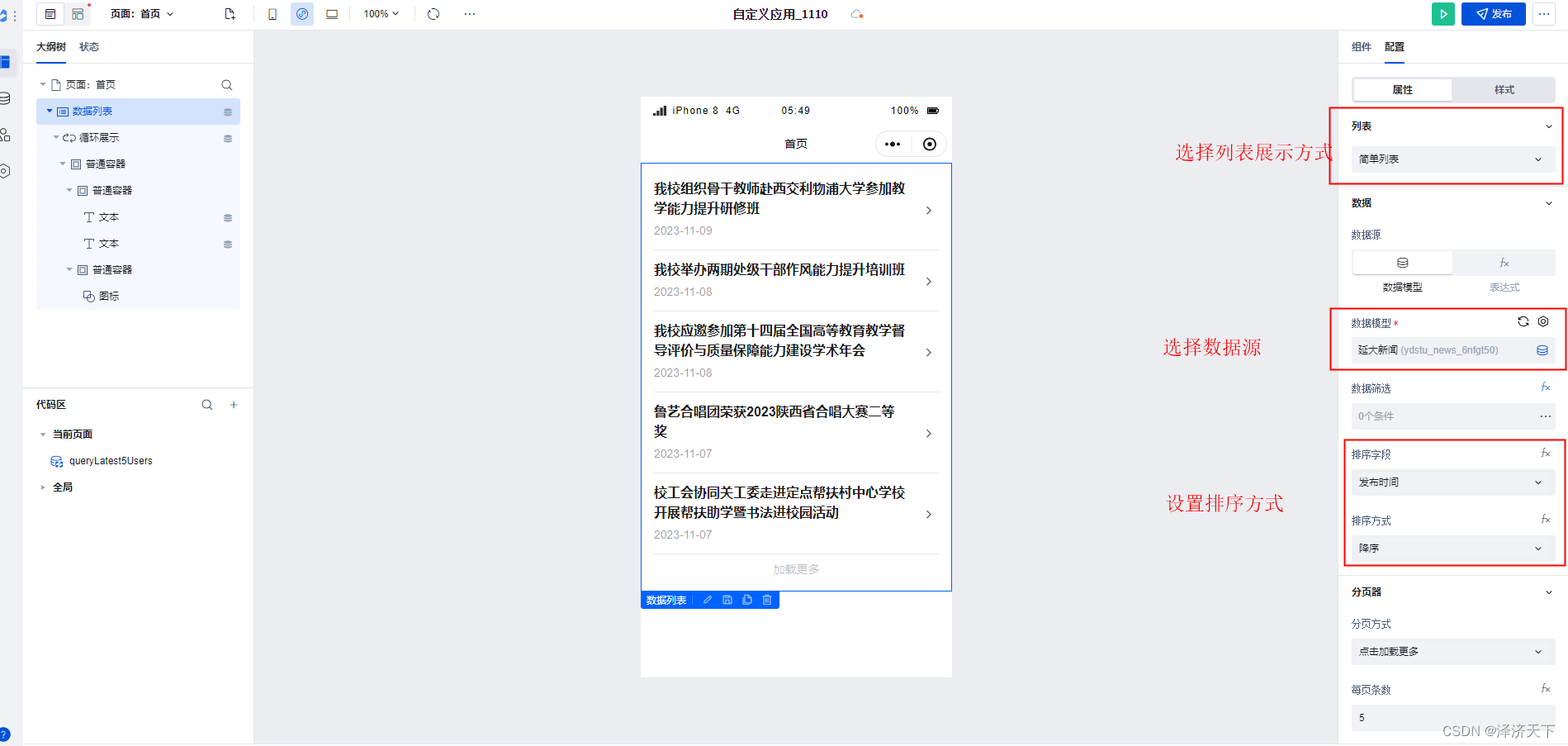The height and width of the screenshot is (746, 1568).
Task: Click the 每页条数 input field showing 5
Action: 1452,718
